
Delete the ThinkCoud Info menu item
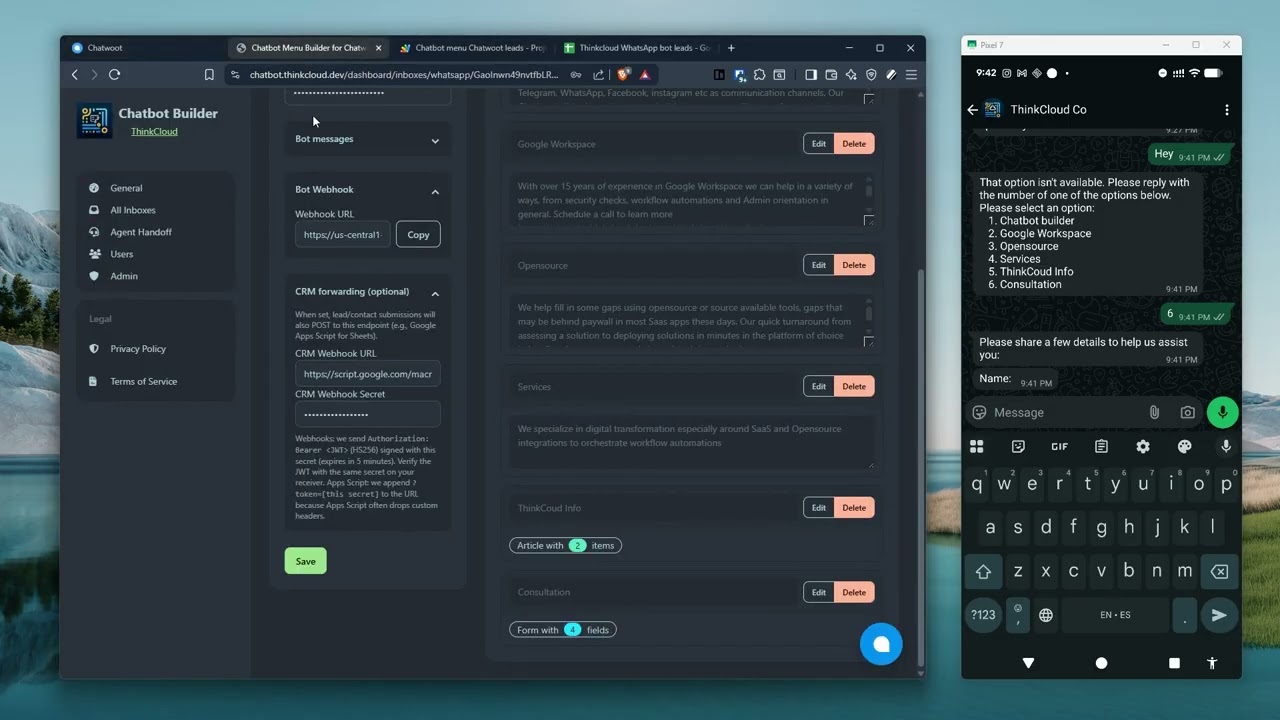coord(854,507)
